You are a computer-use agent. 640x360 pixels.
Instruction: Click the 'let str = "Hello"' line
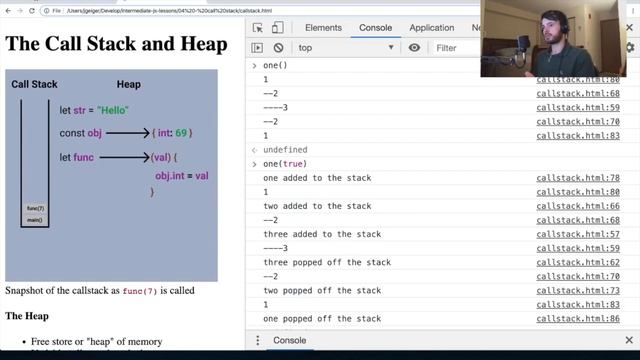click(x=94, y=110)
